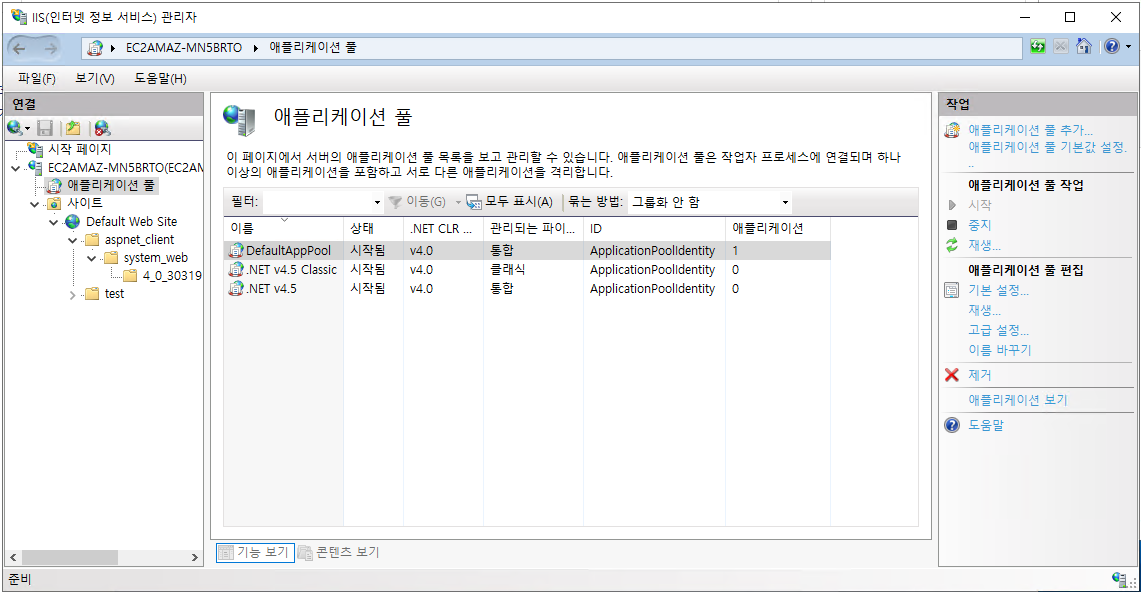The width and height of the screenshot is (1141, 592).
Task: Open the 보기(V) menu
Action: 95,78
